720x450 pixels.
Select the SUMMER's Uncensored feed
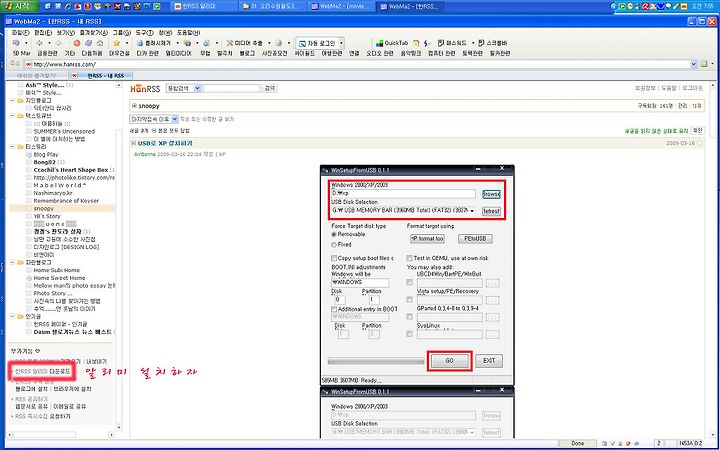click(64, 131)
